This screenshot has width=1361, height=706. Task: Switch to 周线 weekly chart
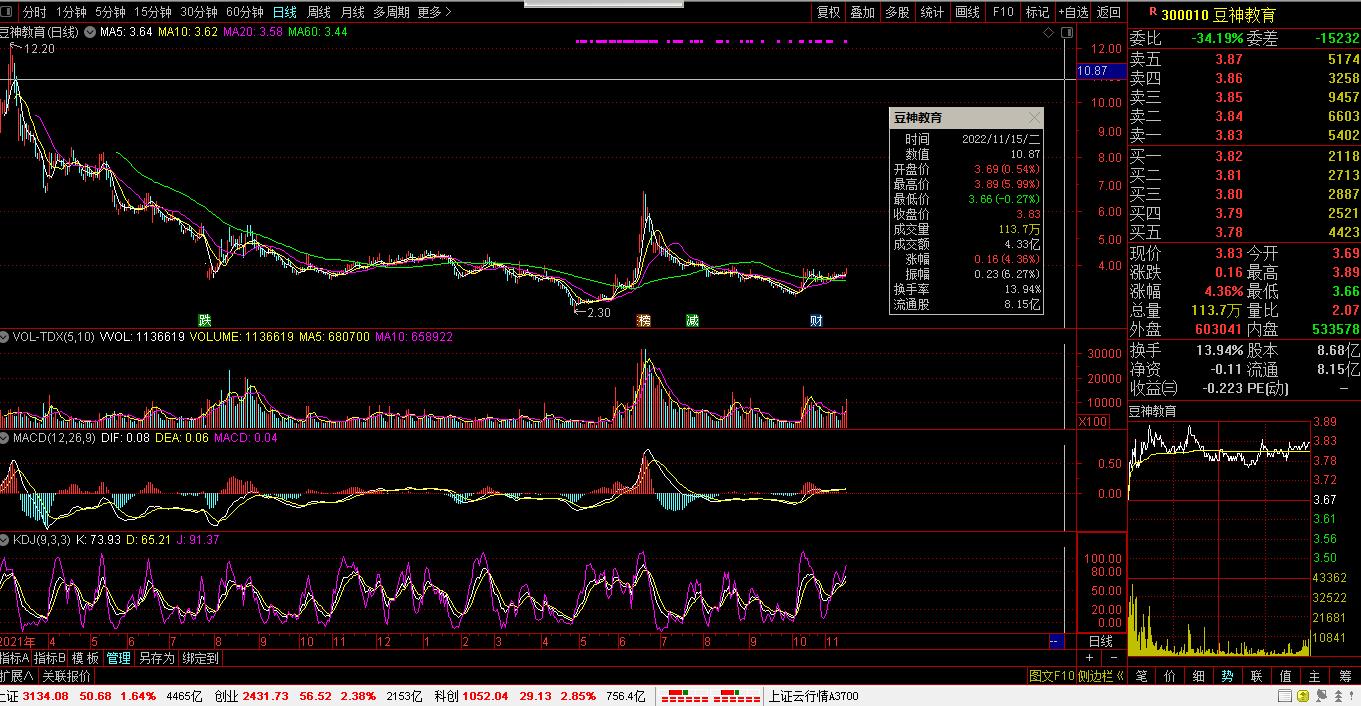(318, 12)
